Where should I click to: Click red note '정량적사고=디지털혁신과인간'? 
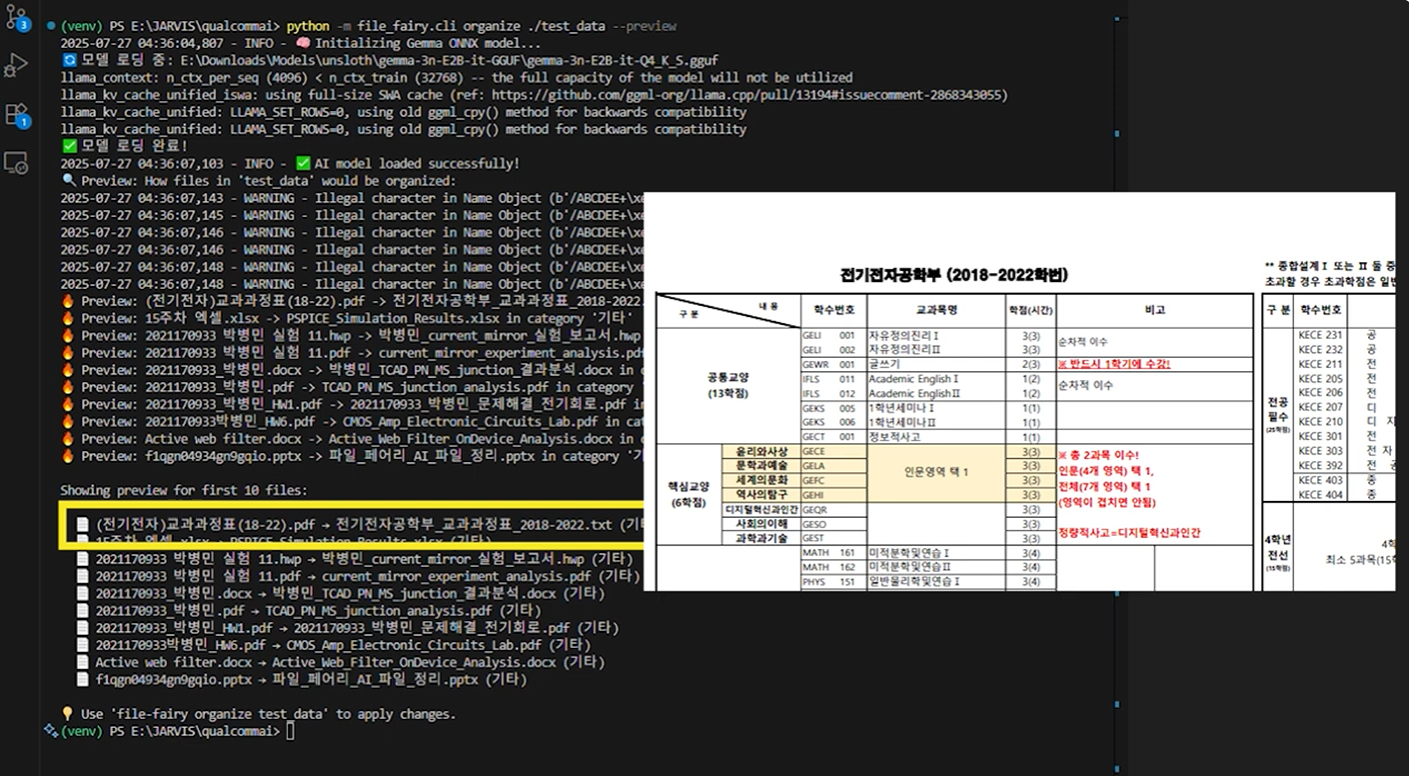click(1129, 533)
